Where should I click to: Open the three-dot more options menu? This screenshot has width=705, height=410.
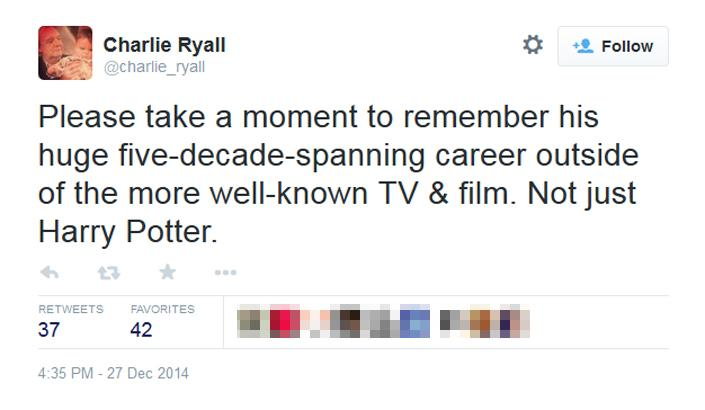[x=226, y=272]
